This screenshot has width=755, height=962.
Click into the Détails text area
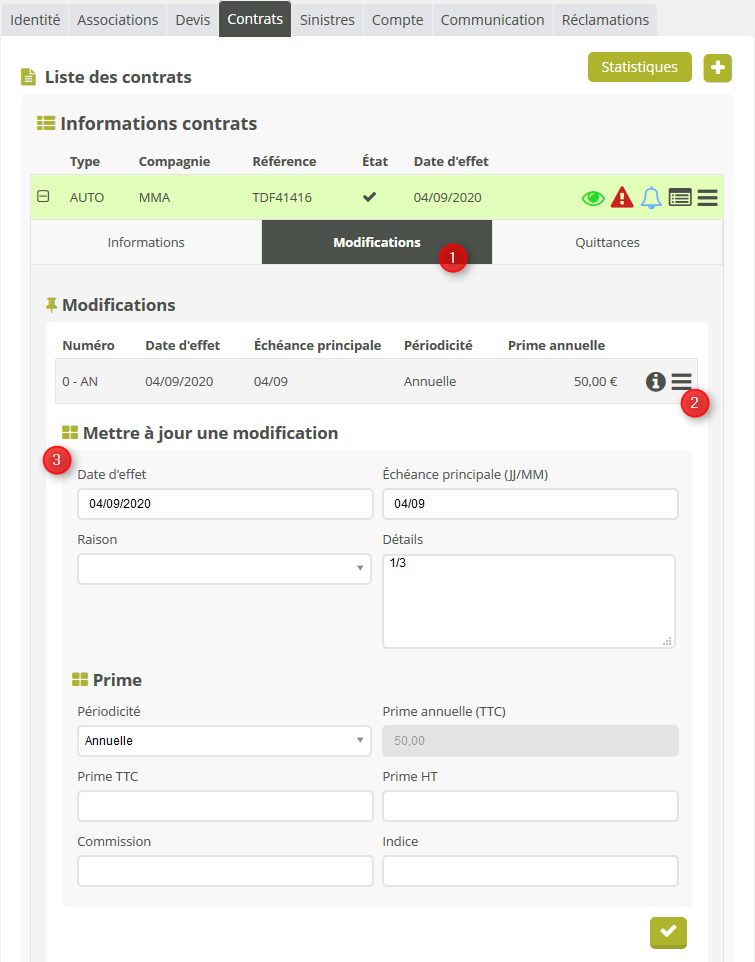click(528, 601)
